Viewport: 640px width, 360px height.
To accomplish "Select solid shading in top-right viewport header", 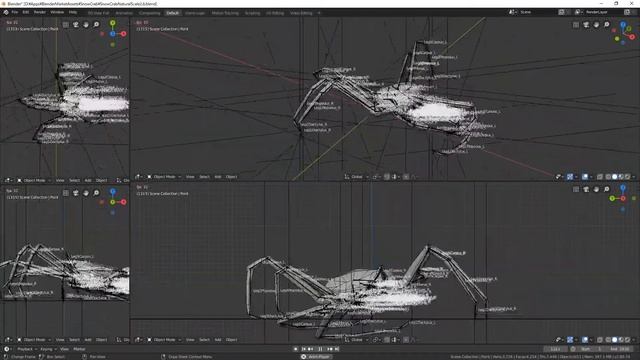I will point(614,177).
